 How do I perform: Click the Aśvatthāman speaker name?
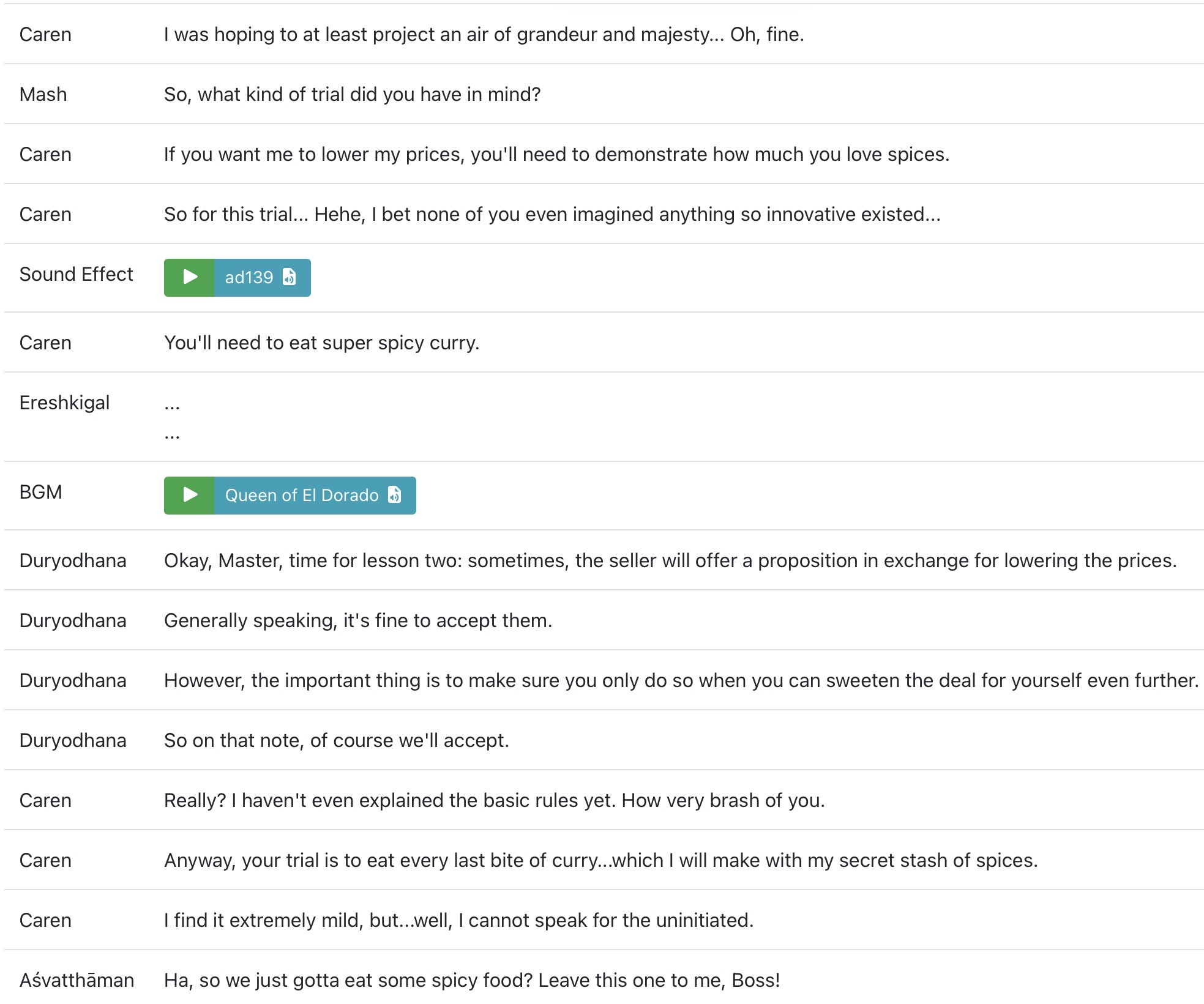(x=77, y=980)
